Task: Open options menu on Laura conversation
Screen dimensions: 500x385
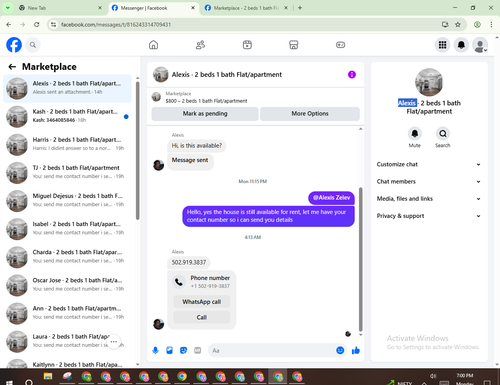Action: [x=114, y=342]
